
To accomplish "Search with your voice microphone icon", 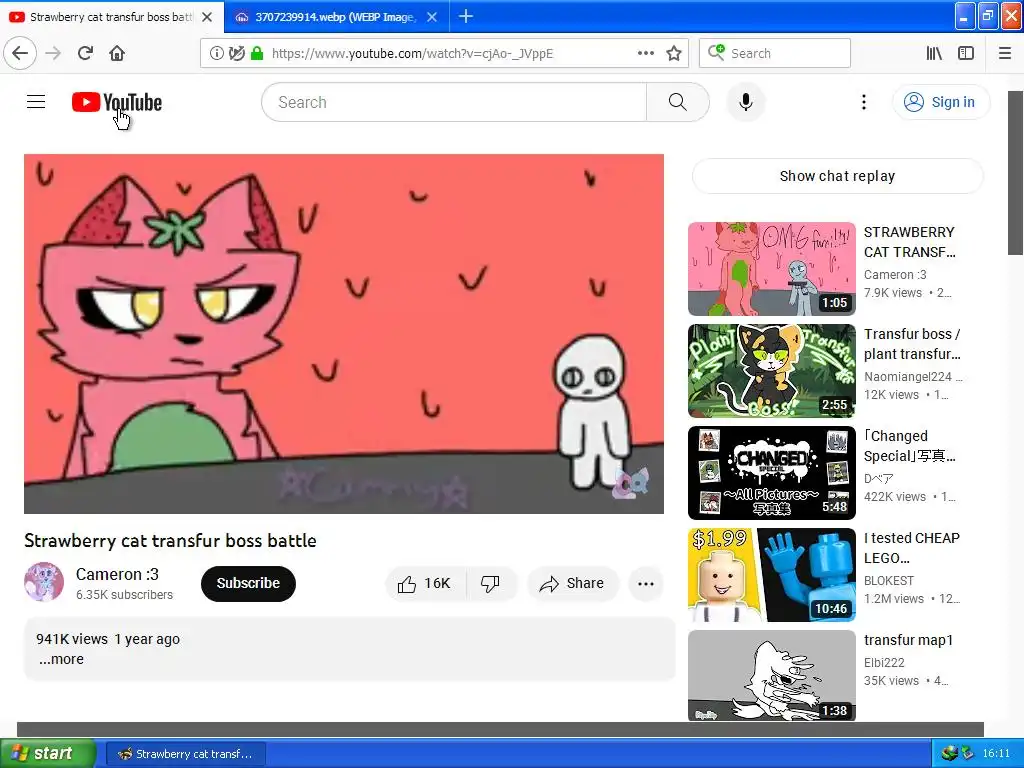I will (x=746, y=102).
